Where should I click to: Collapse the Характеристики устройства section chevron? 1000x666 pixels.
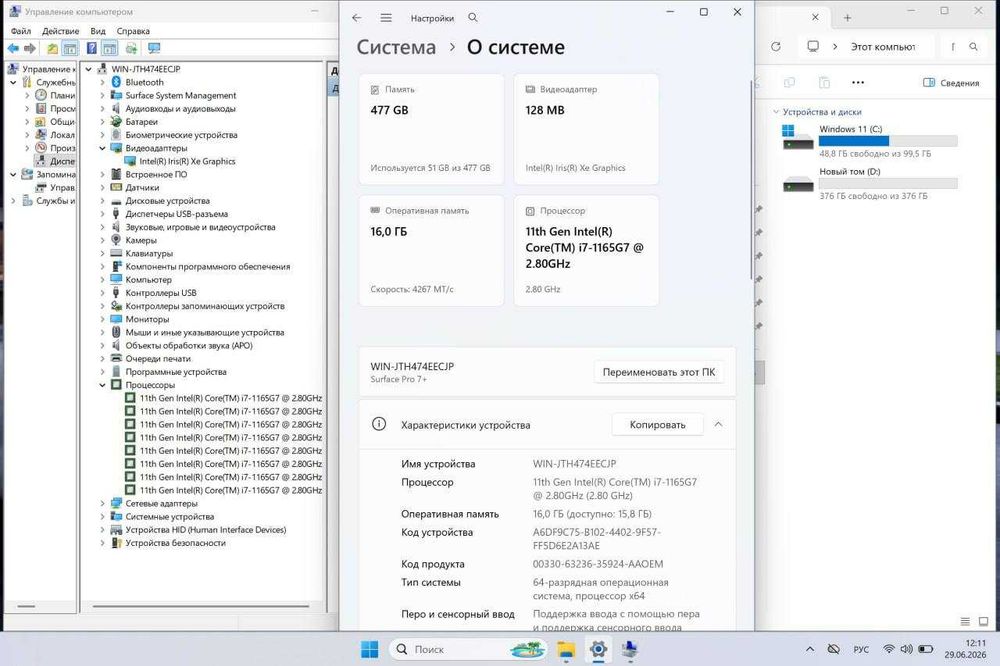click(x=719, y=424)
